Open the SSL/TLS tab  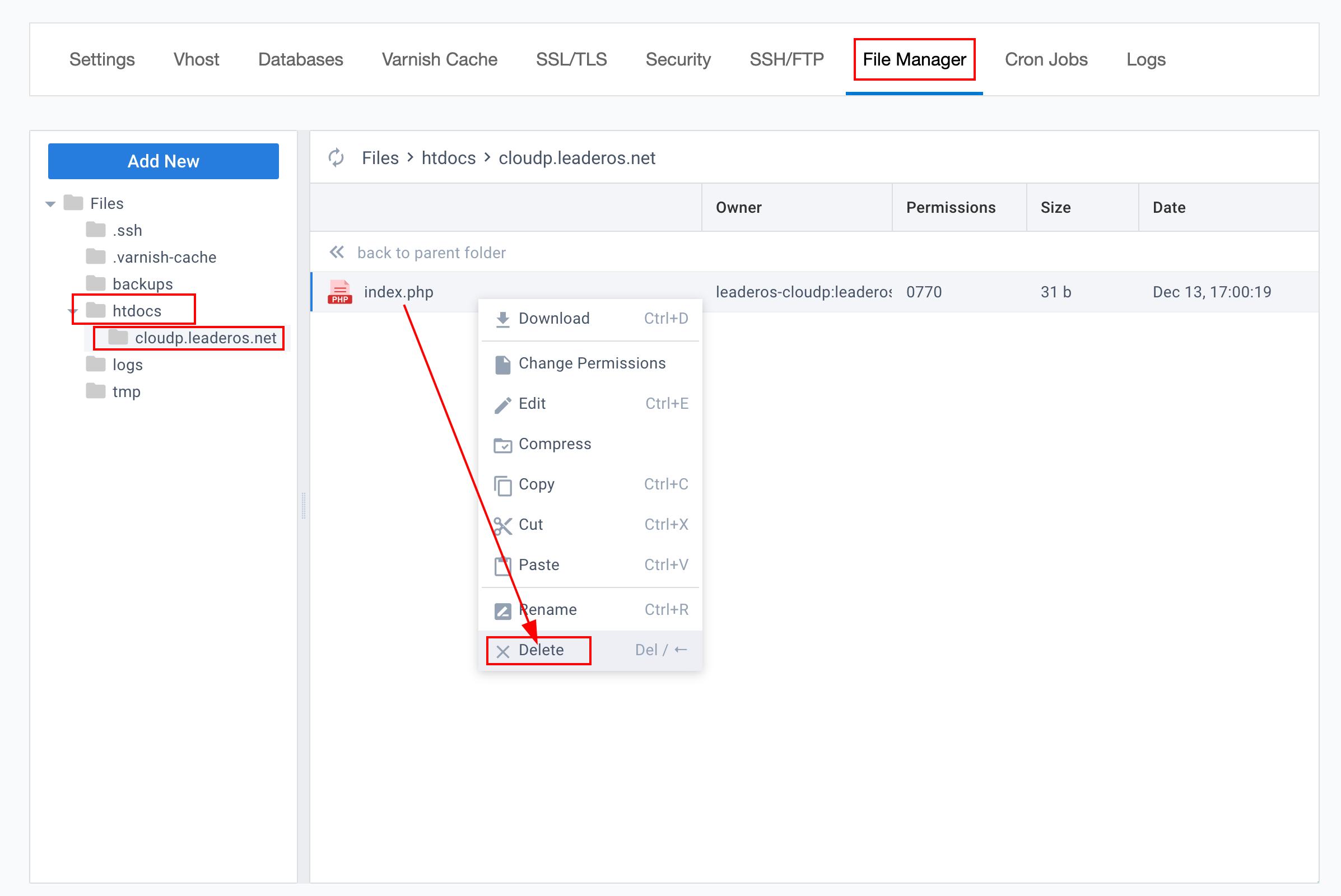tap(570, 59)
